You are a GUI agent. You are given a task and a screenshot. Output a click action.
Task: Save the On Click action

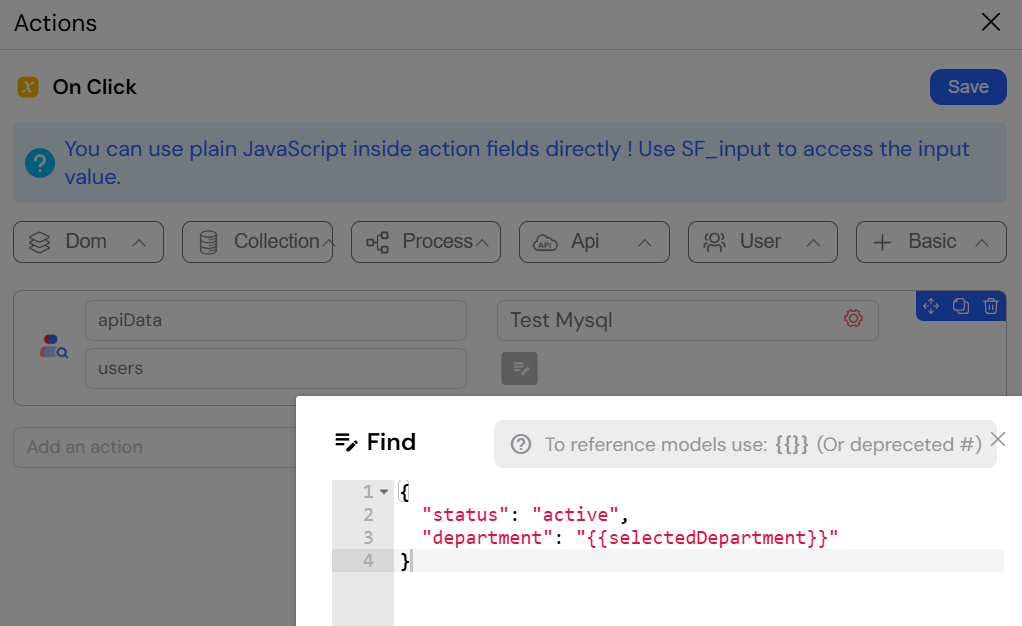click(968, 87)
